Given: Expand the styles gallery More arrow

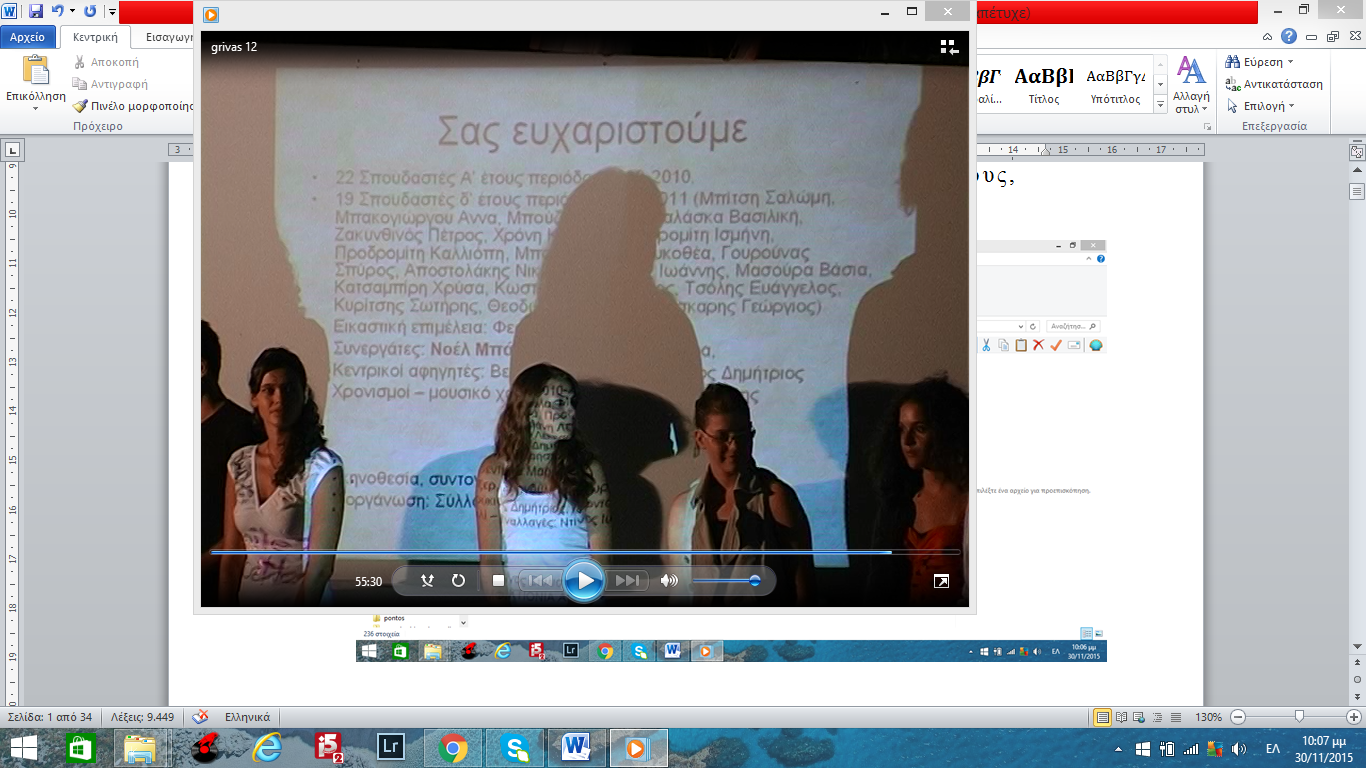Looking at the screenshot, I should point(1160,105).
